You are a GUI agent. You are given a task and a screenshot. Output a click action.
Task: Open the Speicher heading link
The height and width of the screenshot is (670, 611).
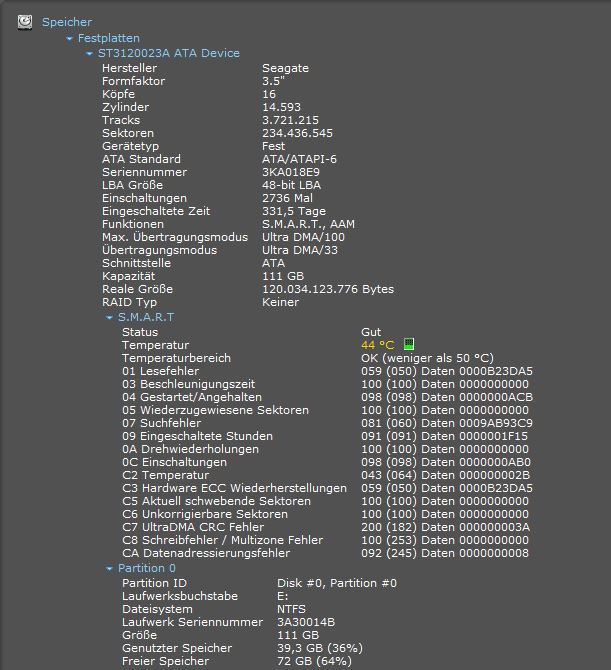(x=67, y=22)
